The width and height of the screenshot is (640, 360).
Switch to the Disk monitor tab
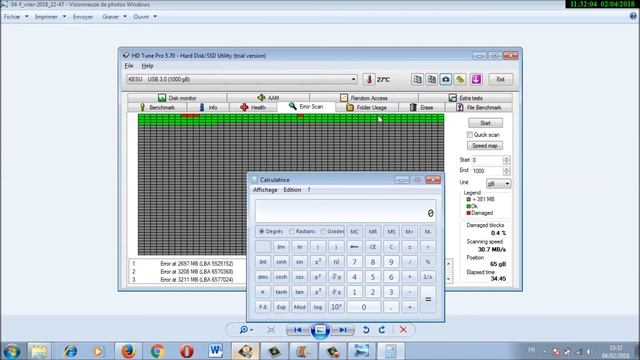coord(177,98)
